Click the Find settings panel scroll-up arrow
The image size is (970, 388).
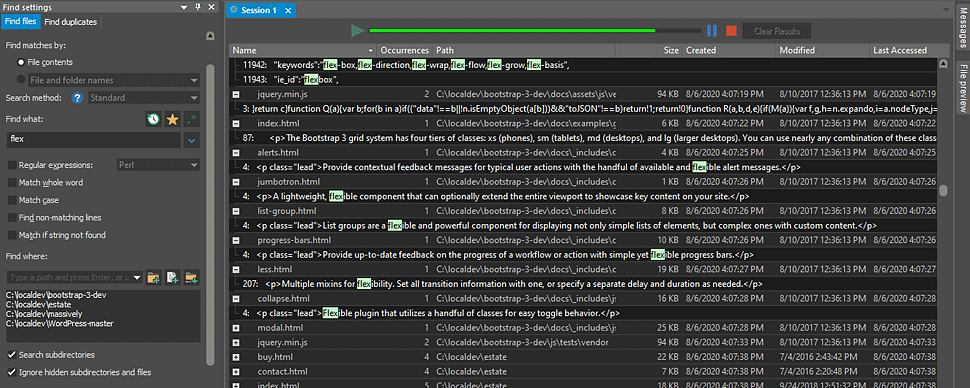click(x=210, y=36)
